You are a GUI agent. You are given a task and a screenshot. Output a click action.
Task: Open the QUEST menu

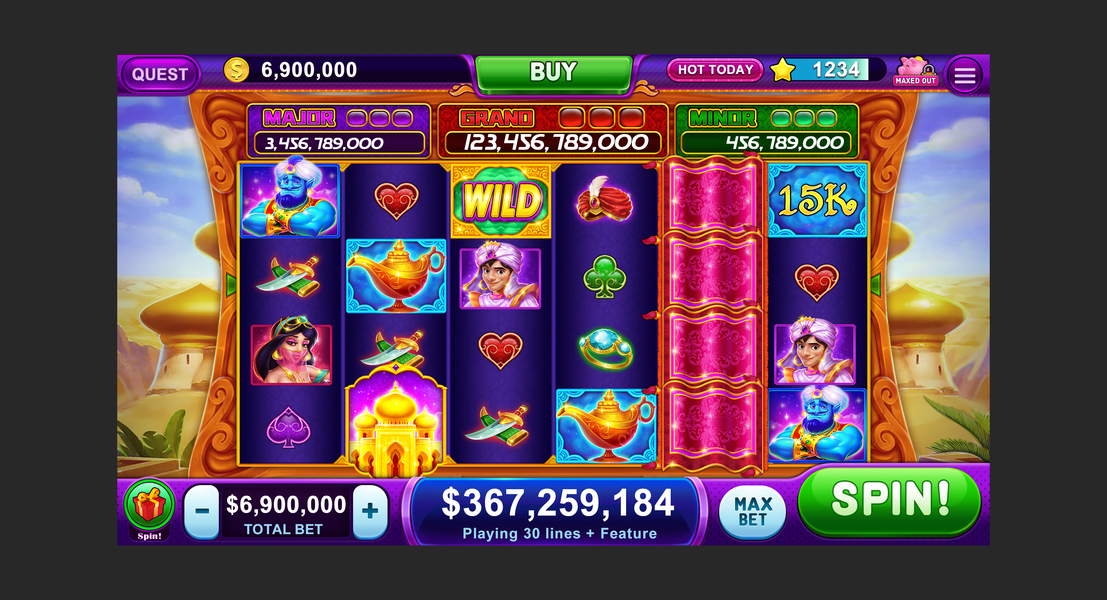(160, 74)
